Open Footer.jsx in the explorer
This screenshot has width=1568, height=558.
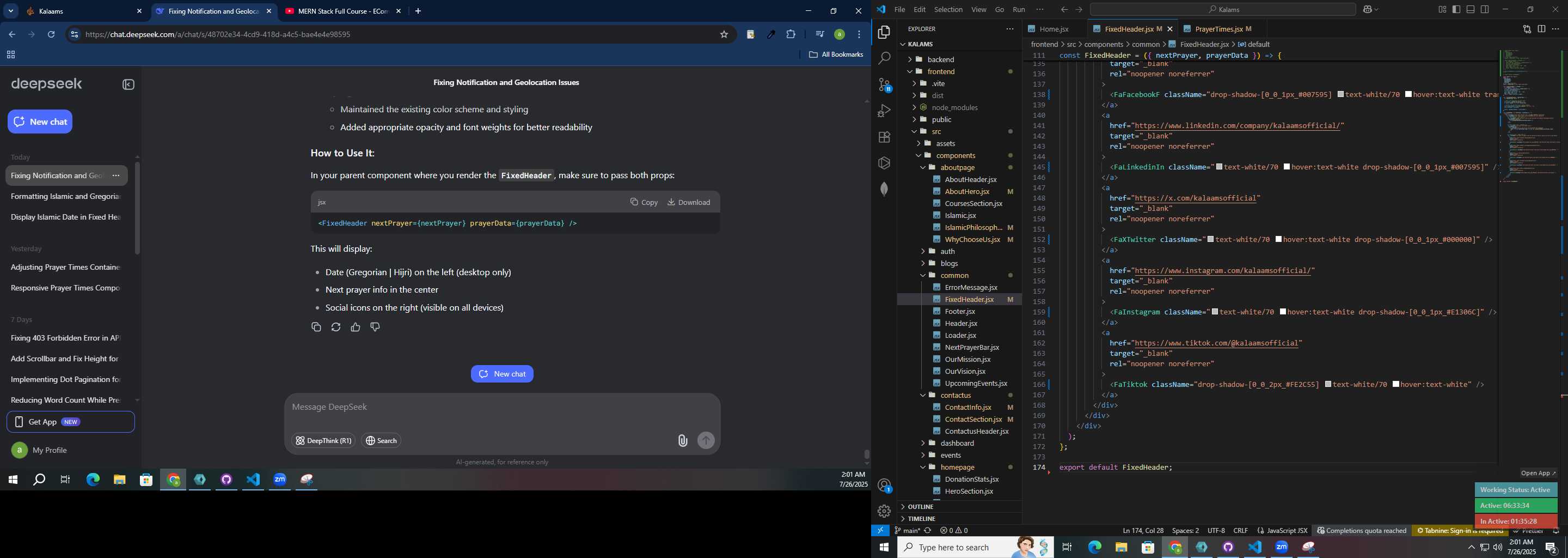[960, 311]
